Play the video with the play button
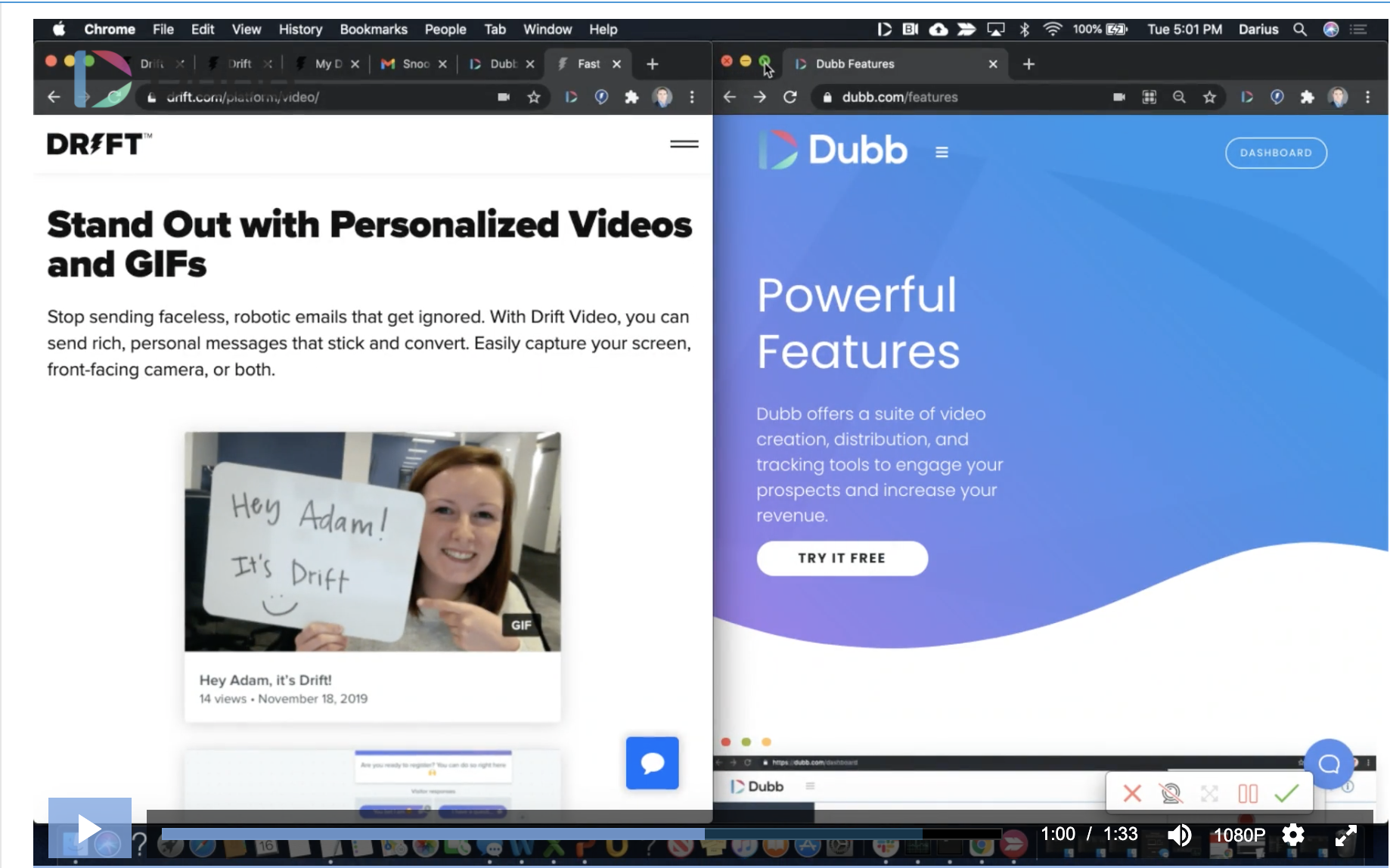This screenshot has width=1390, height=868. tap(90, 829)
